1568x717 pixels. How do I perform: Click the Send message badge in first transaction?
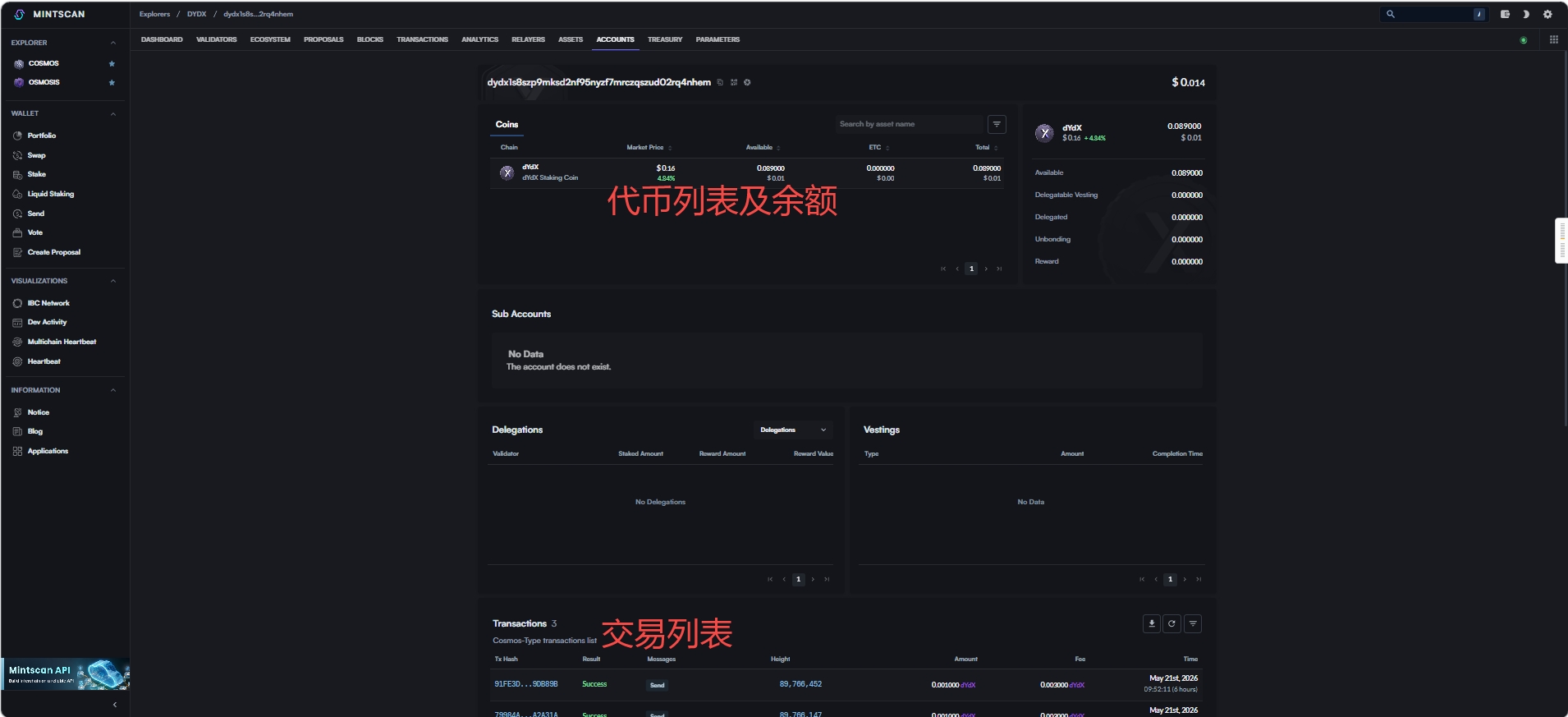658,685
